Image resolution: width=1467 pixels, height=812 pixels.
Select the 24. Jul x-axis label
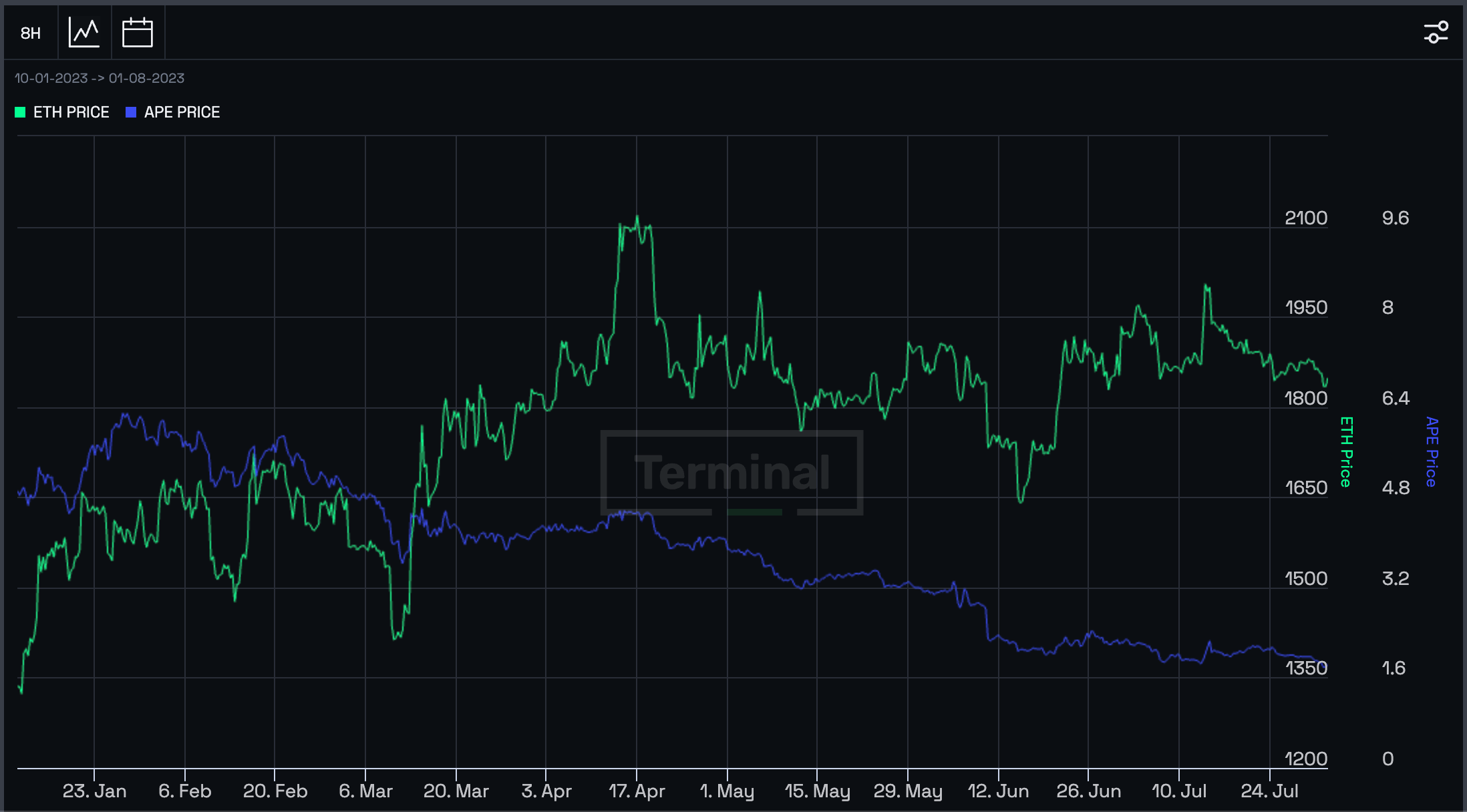[x=1269, y=791]
